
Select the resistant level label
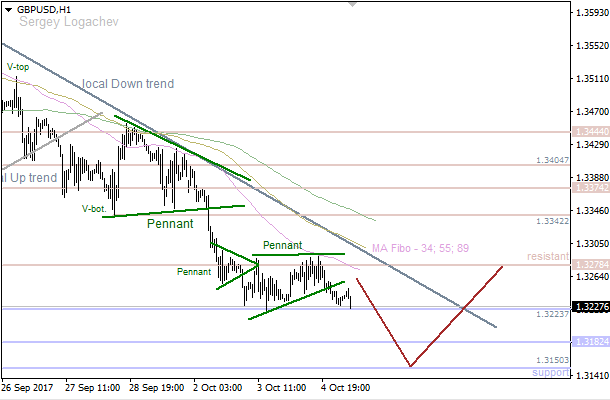[548, 257]
